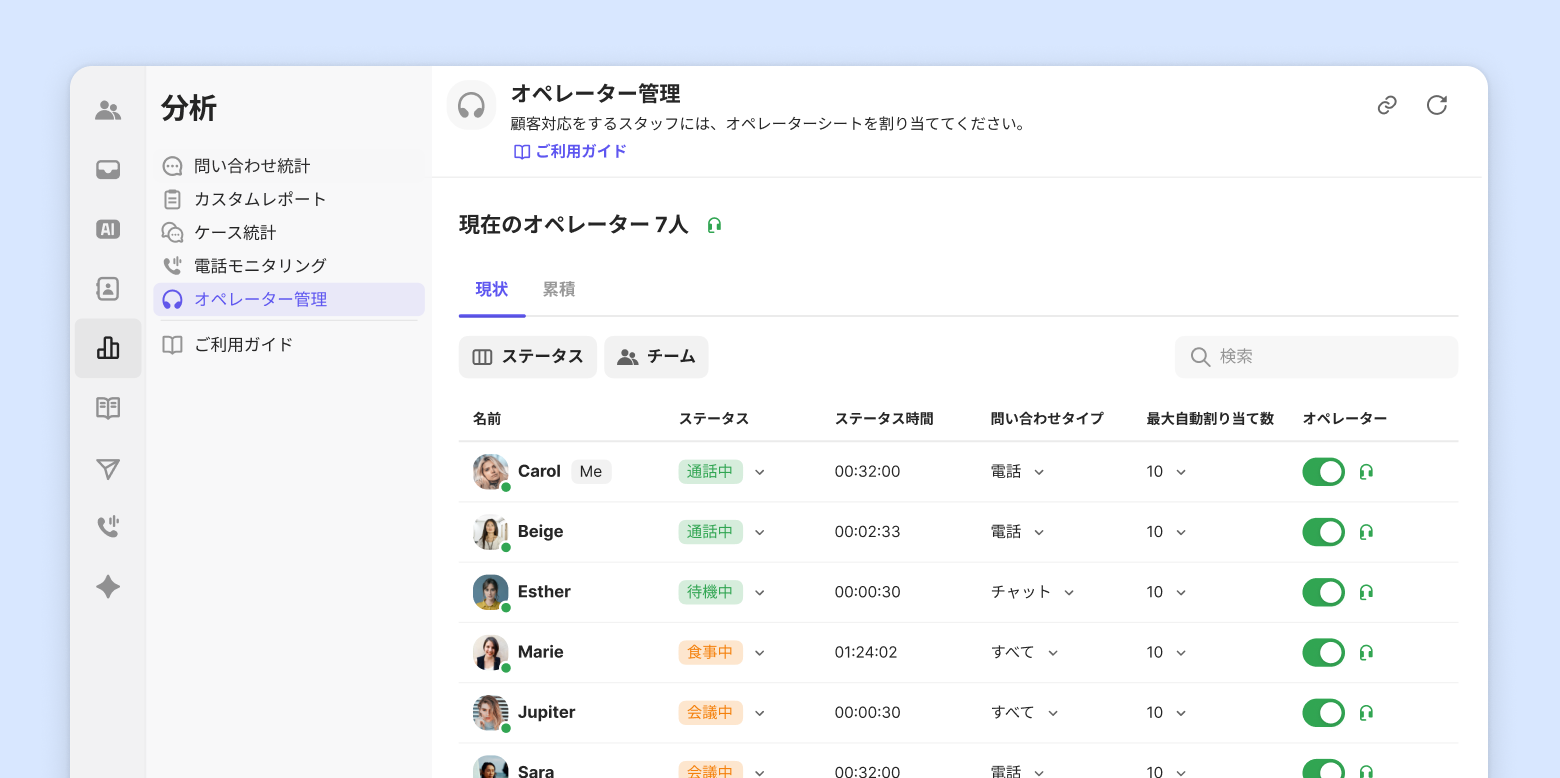
Task: Click the AI icon in left rail
Action: (108, 229)
